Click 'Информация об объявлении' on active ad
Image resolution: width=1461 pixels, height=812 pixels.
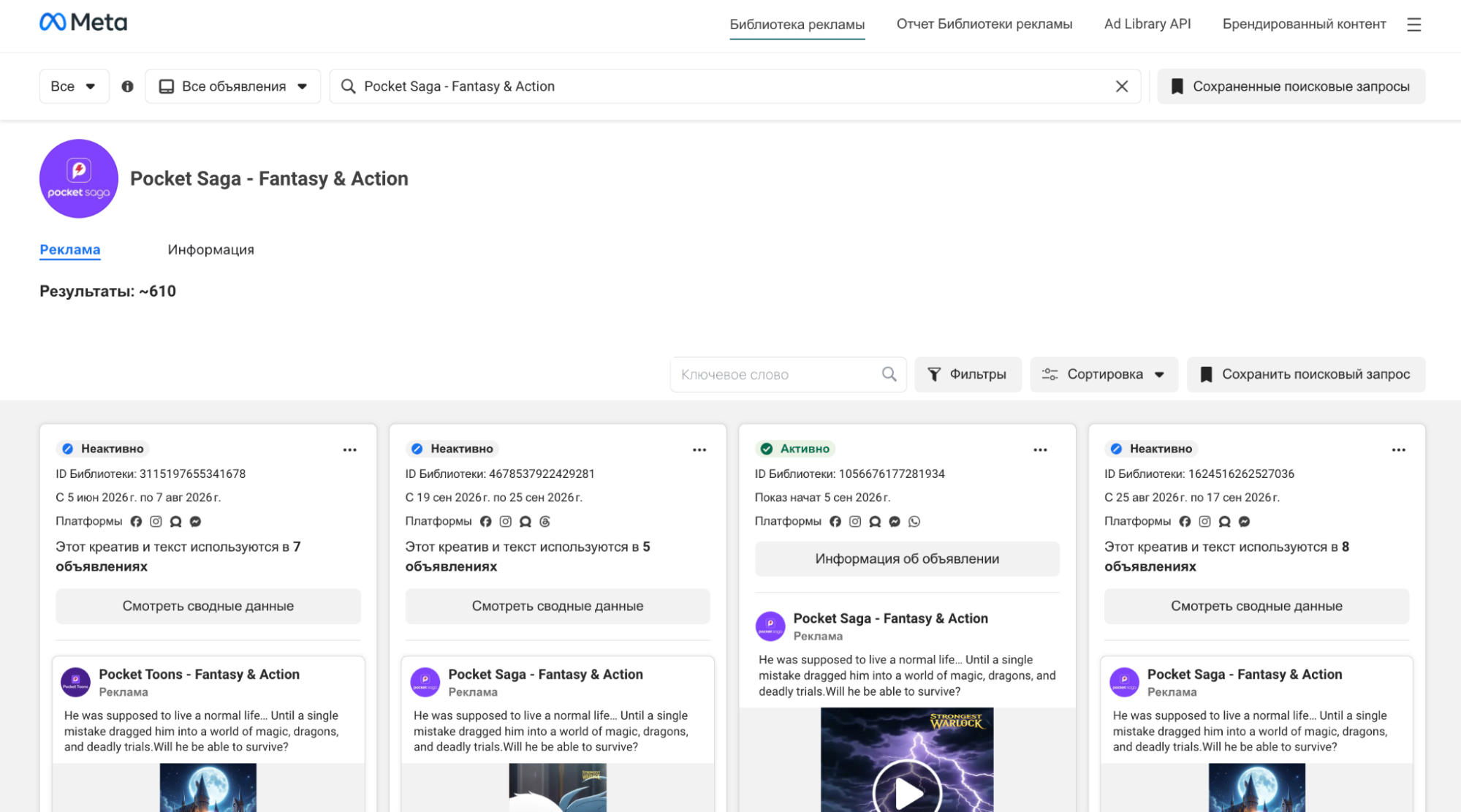[906, 558]
